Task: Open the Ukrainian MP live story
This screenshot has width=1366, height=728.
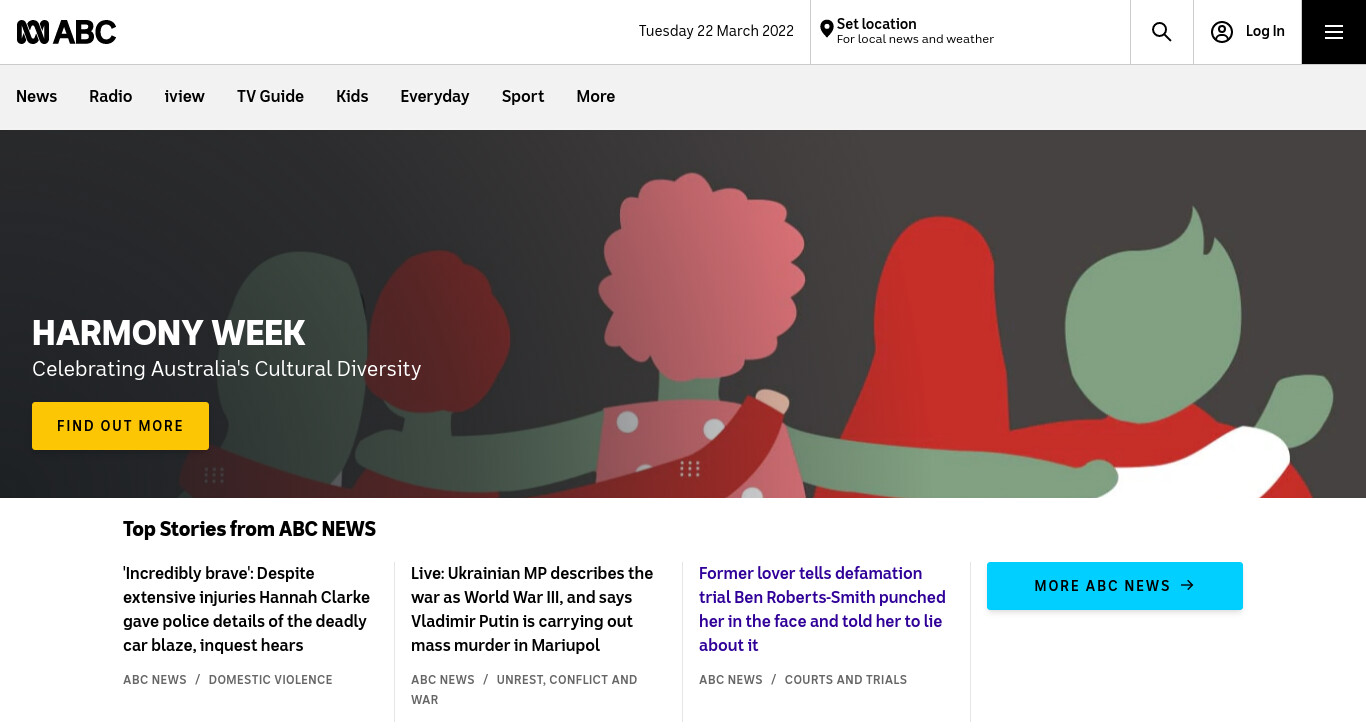Action: 533,609
